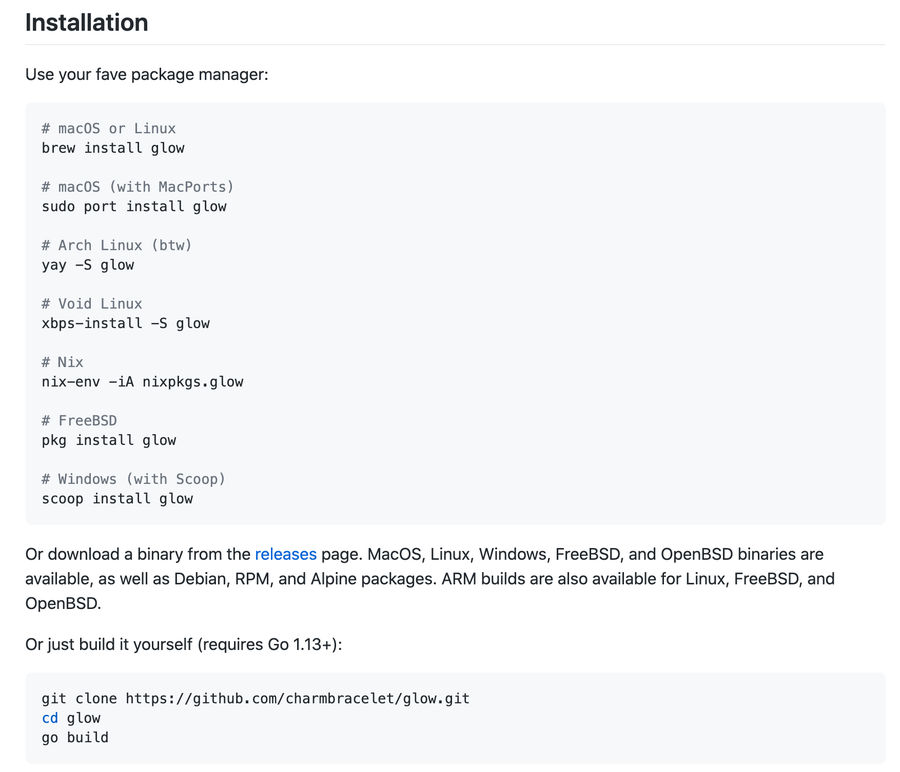Click the '# Nix' comment
The image size is (900, 772).
click(62, 362)
